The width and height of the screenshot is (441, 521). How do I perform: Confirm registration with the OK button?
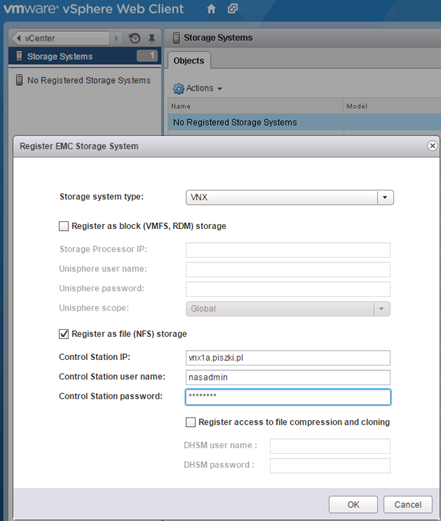tap(353, 505)
